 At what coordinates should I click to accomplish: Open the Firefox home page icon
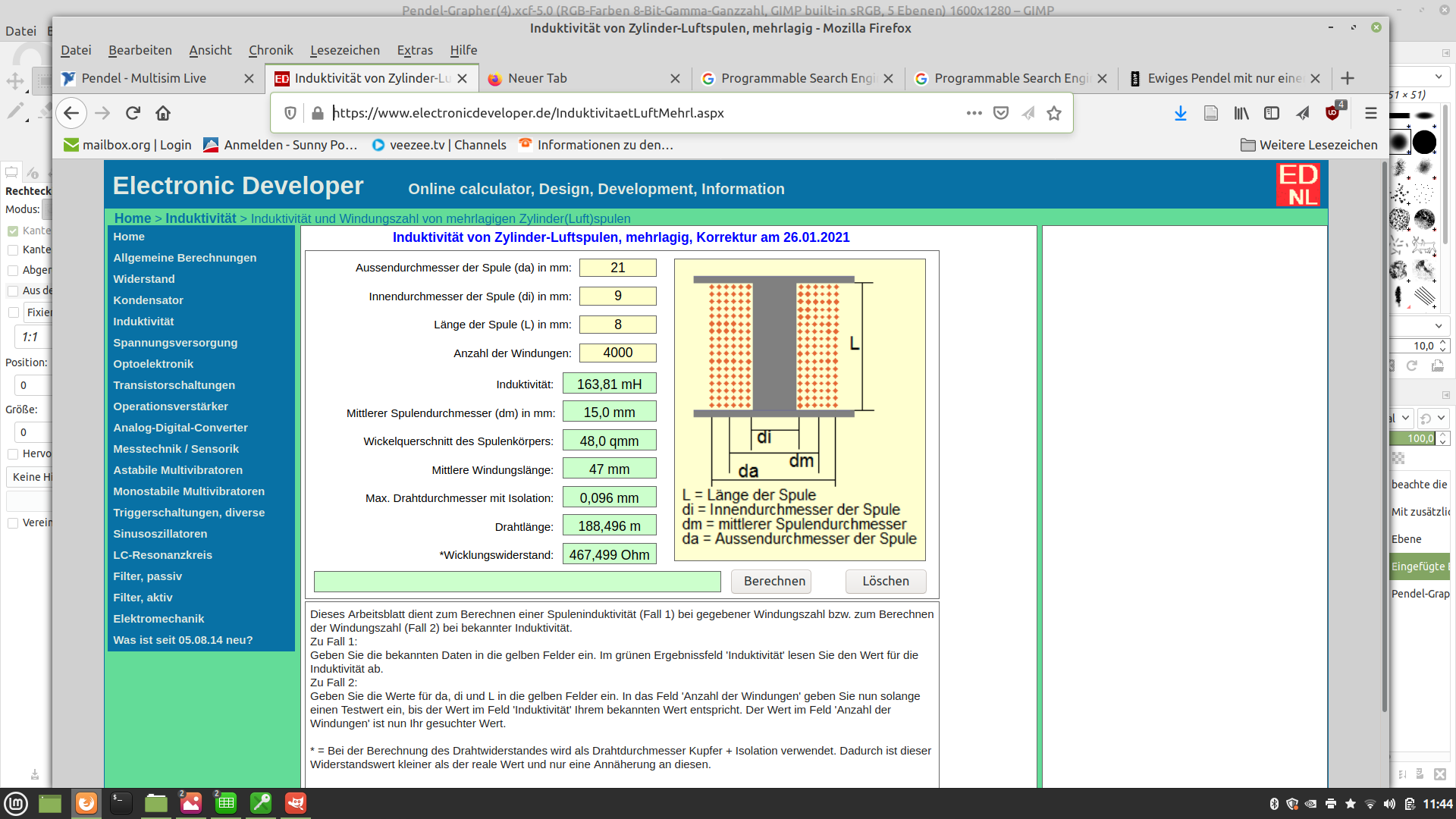[x=163, y=114]
